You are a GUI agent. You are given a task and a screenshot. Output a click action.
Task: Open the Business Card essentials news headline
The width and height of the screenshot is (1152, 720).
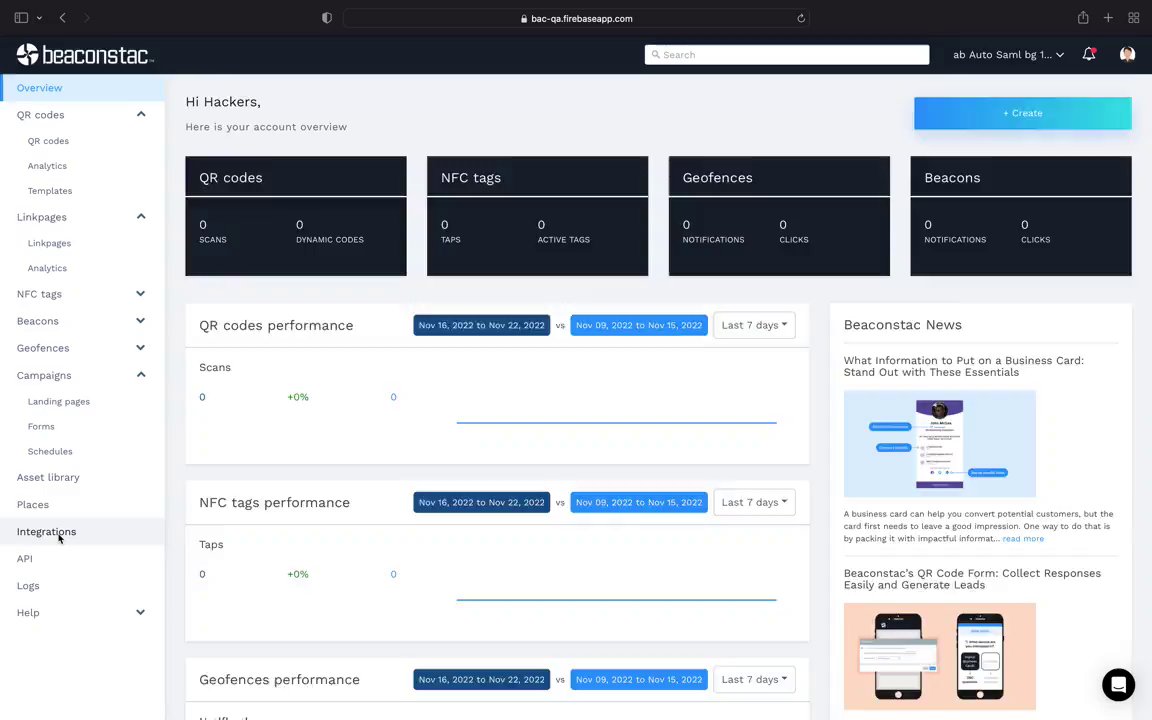(963, 366)
